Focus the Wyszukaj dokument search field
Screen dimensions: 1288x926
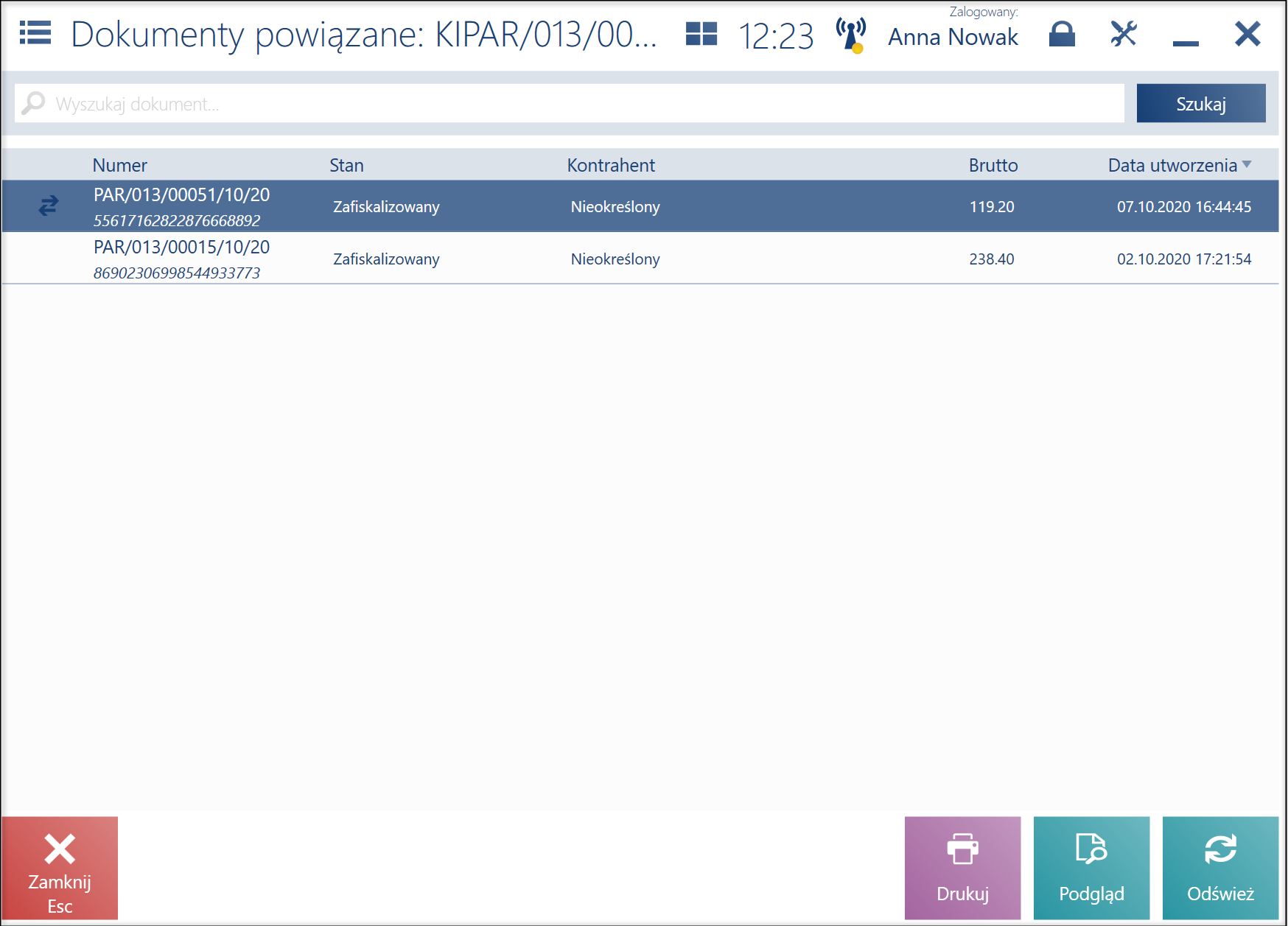coord(570,103)
